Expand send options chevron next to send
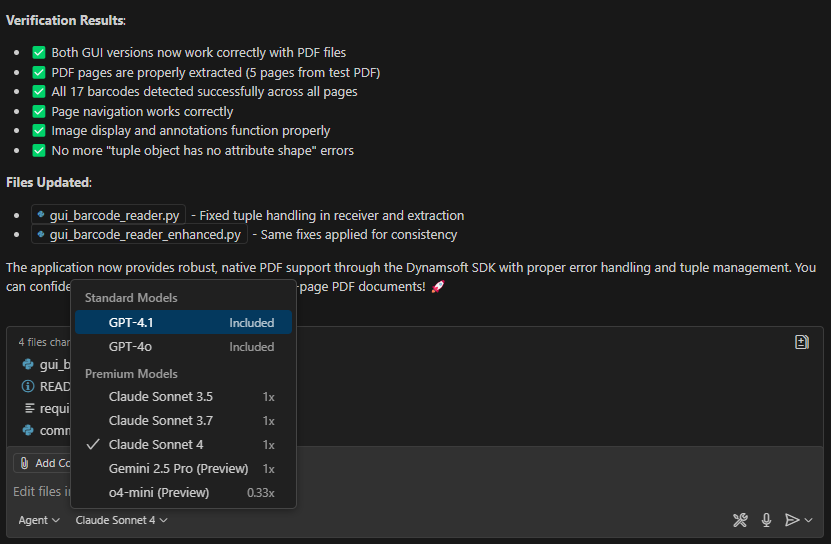 click(809, 520)
